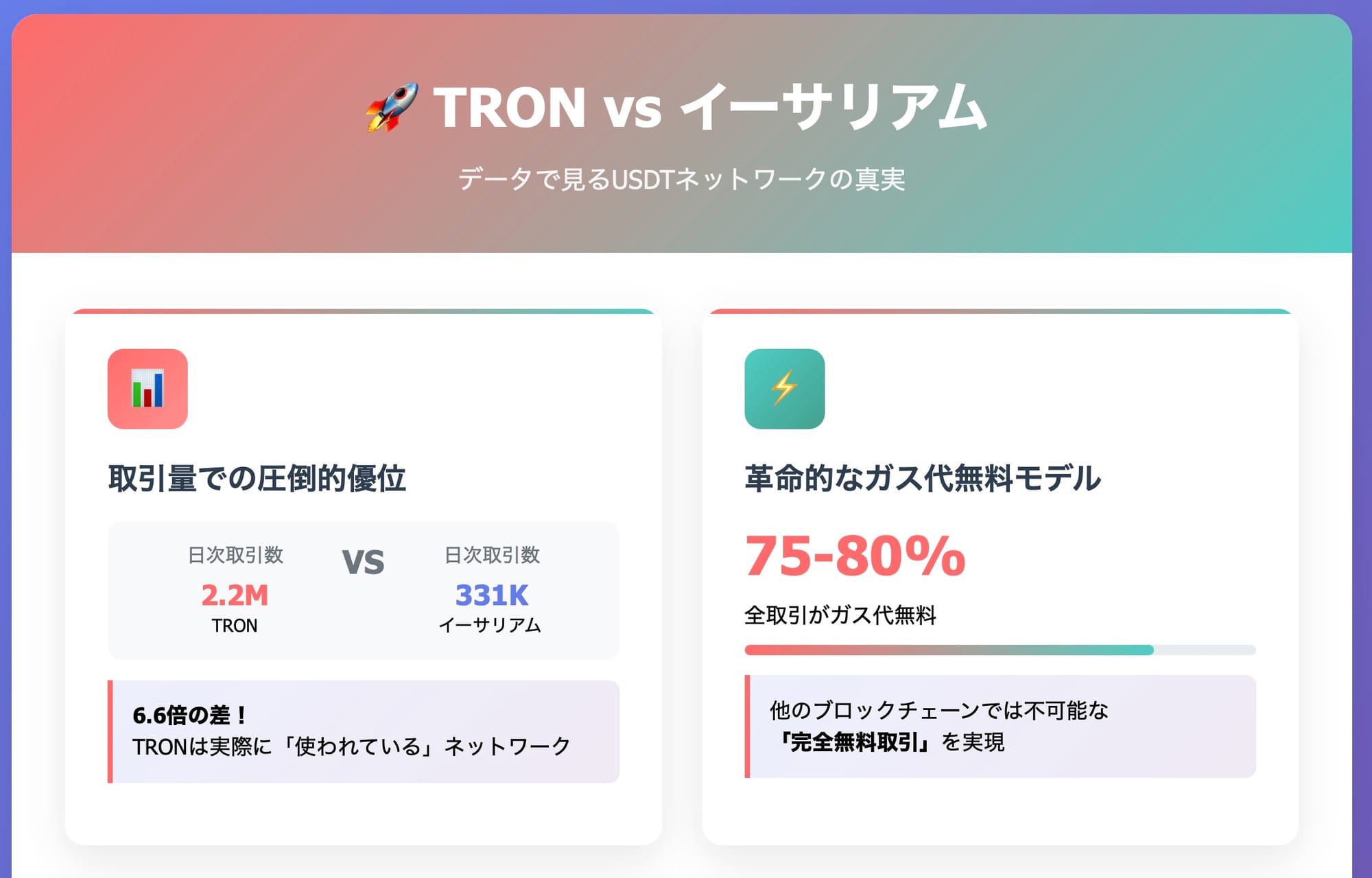Click the 'TRON' label under 2.2M
The height and width of the screenshot is (878, 1372).
[235, 626]
